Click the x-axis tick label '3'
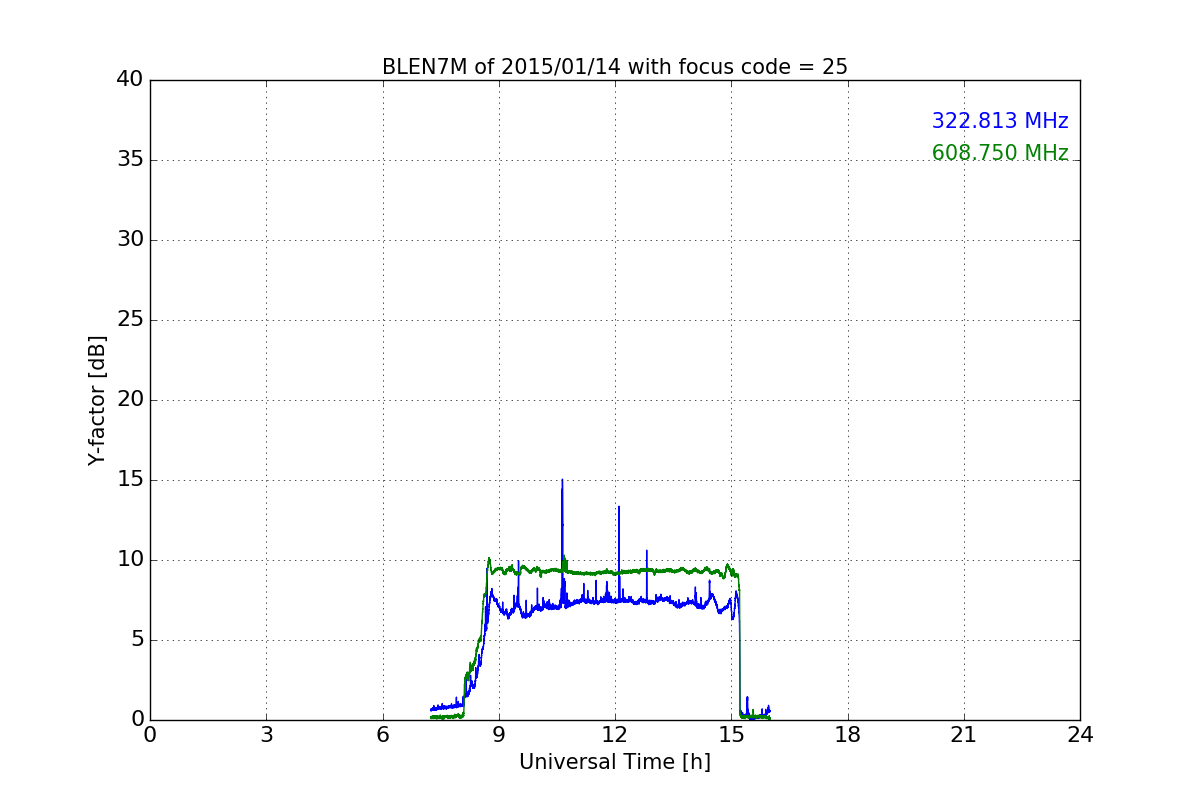Screen dimensions: 1200x800 [x=266, y=735]
